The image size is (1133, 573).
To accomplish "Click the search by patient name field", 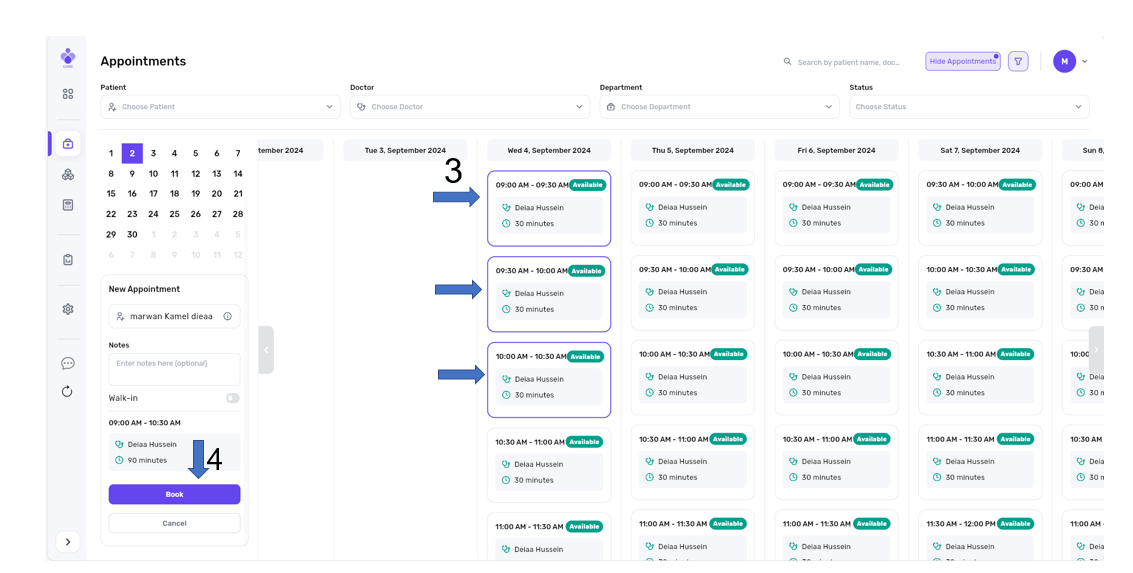I will (848, 62).
